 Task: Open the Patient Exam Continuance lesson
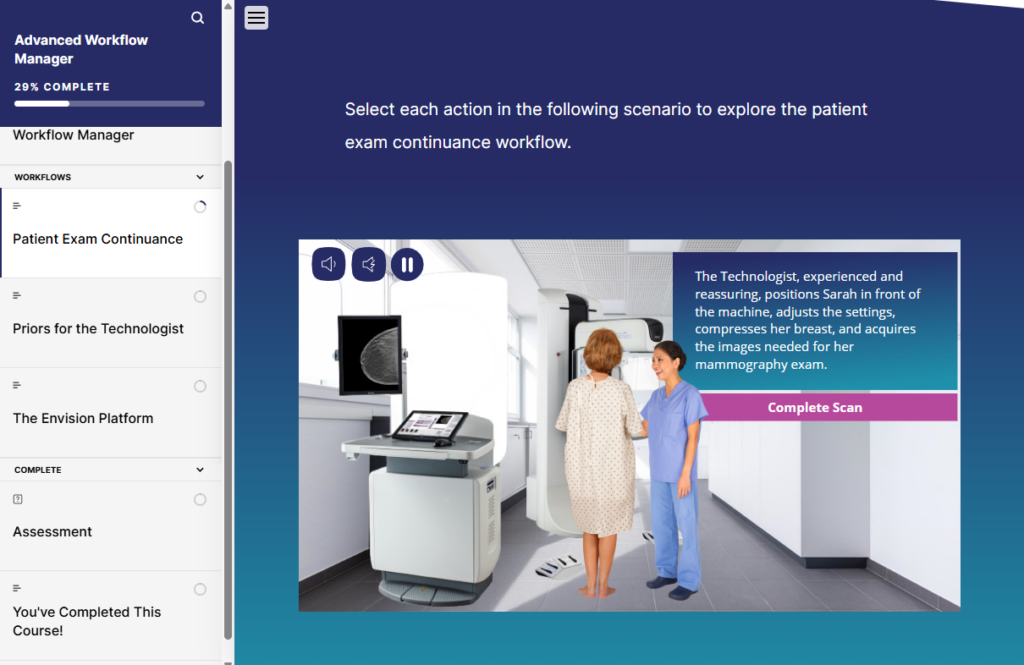[111, 233]
